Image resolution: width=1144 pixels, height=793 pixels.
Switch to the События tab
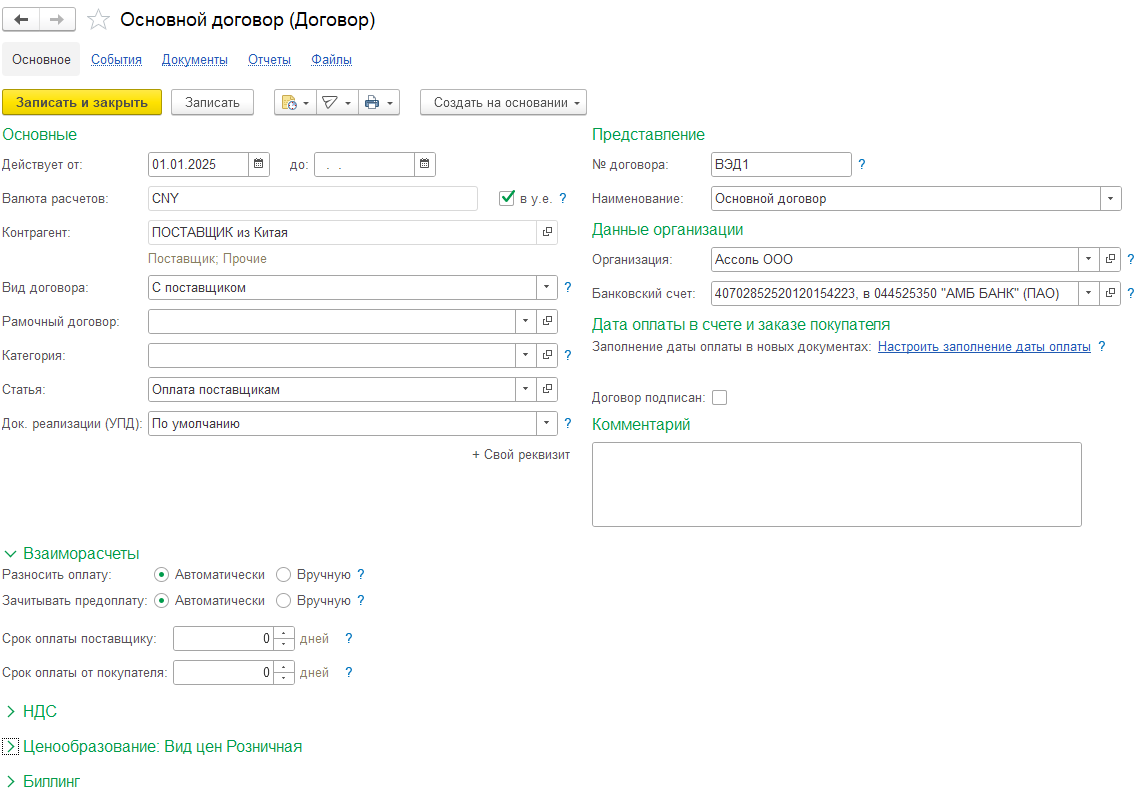[116, 60]
